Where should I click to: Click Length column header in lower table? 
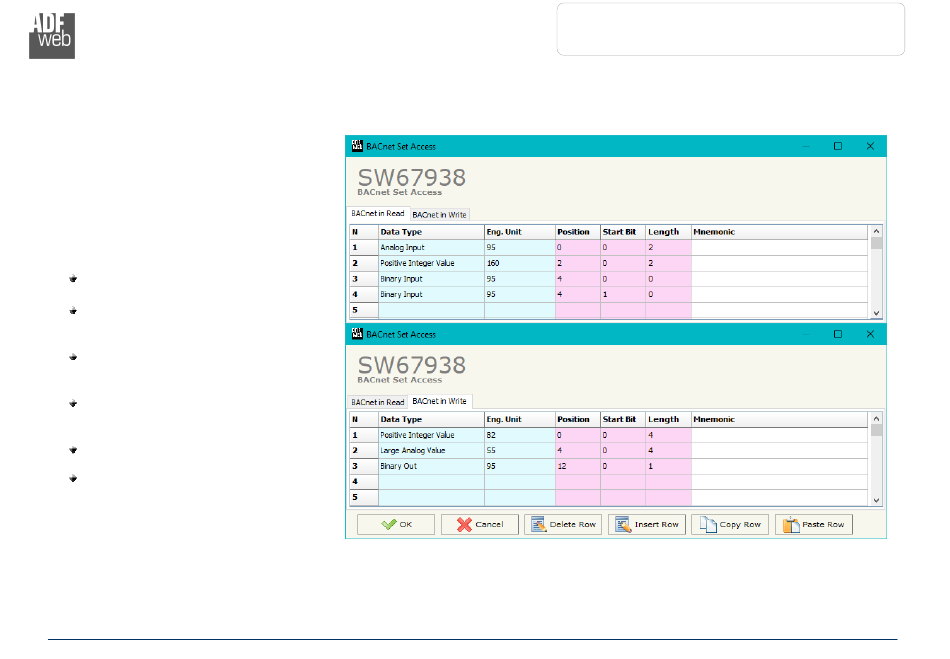(x=668, y=419)
